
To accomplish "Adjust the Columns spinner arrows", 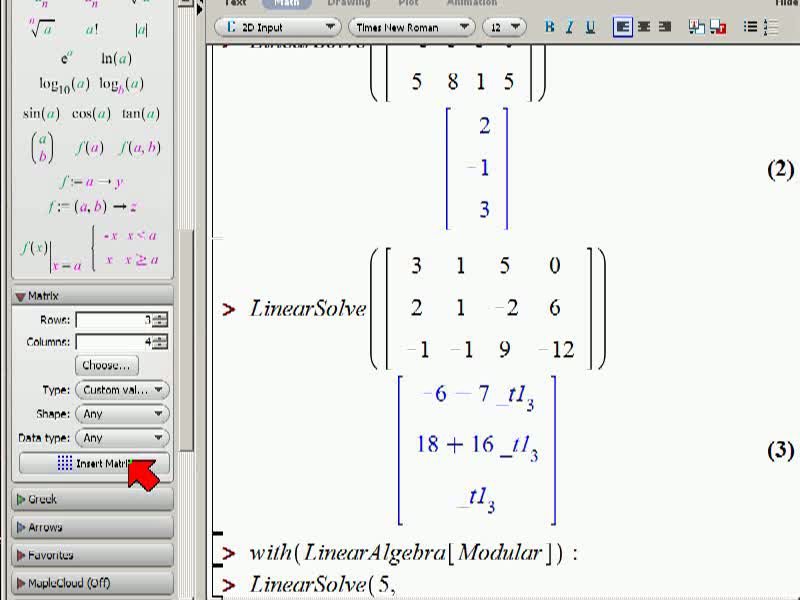I will 160,342.
